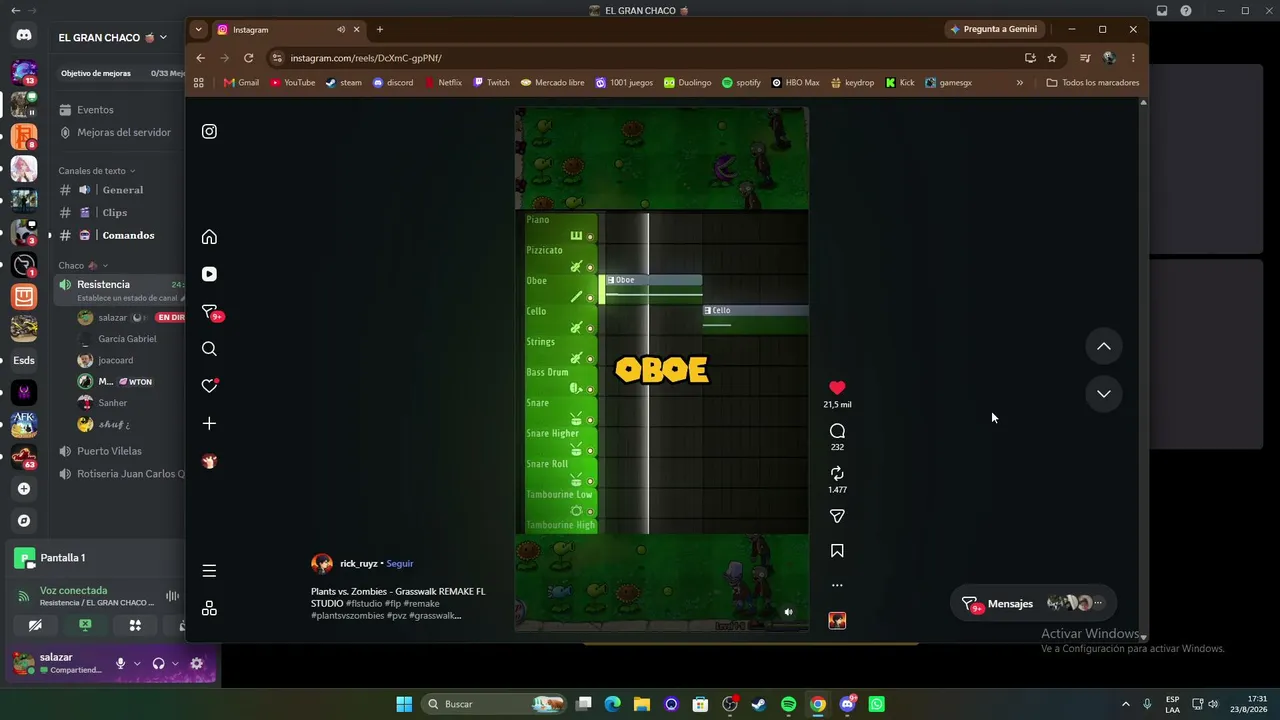The image size is (1280, 720).
Task: Open Steam from the Windows taskbar
Action: [759, 704]
